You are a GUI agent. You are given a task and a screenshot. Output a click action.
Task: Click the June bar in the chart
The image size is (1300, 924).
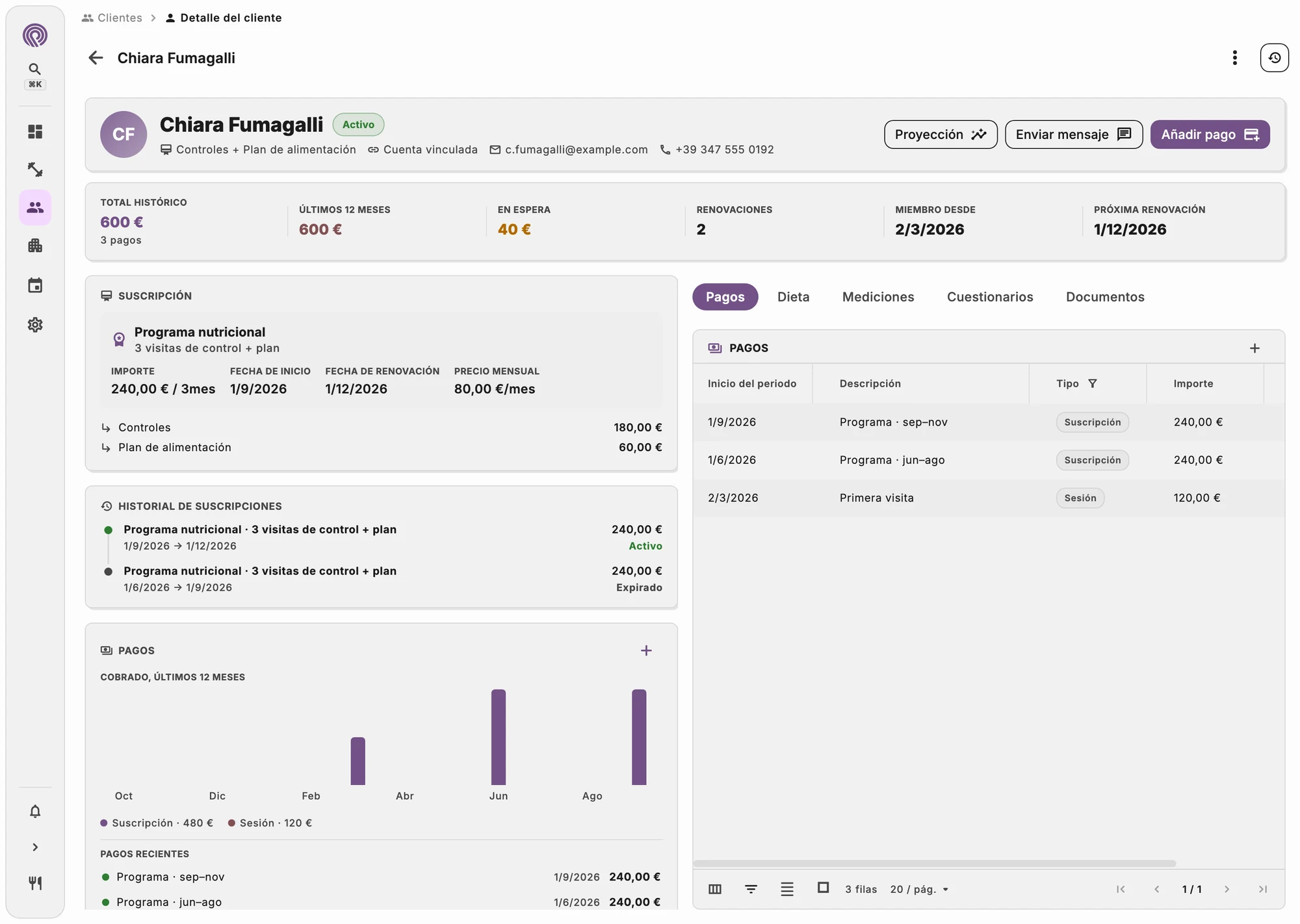point(499,737)
